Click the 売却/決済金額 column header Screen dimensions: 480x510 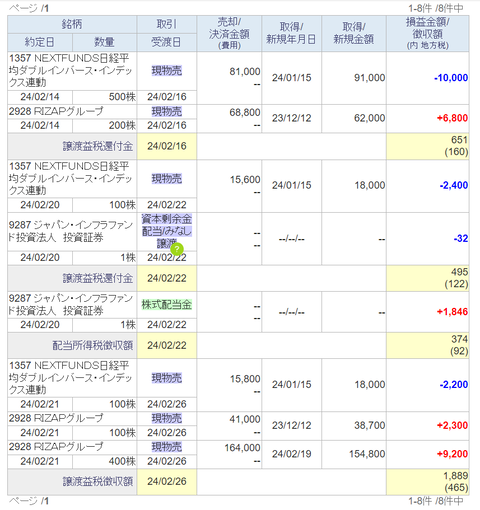229,34
